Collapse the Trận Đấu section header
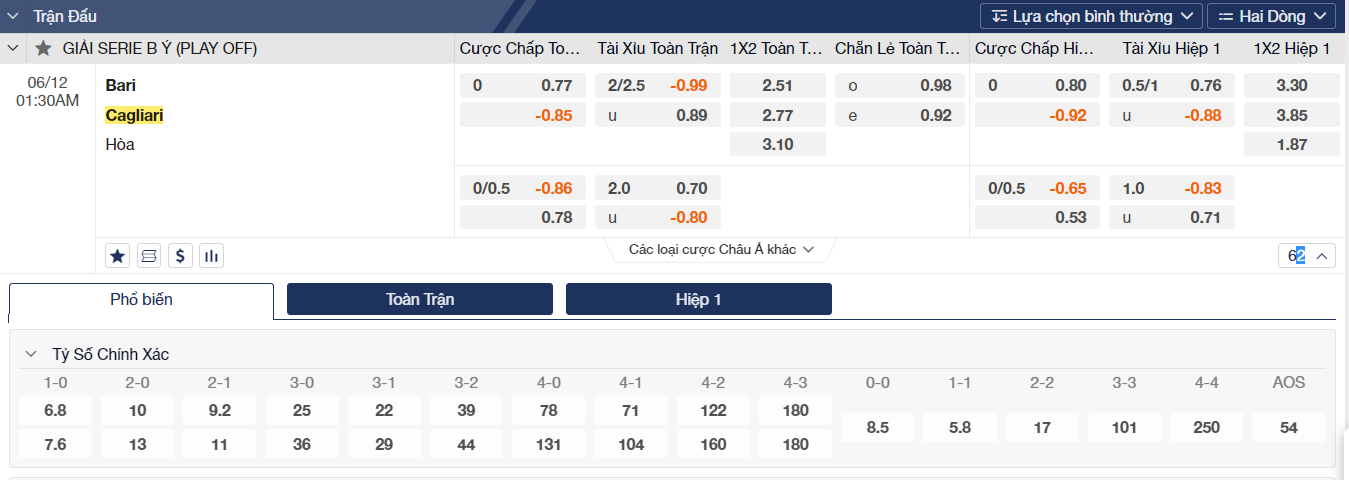The height and width of the screenshot is (480, 1349). point(14,16)
